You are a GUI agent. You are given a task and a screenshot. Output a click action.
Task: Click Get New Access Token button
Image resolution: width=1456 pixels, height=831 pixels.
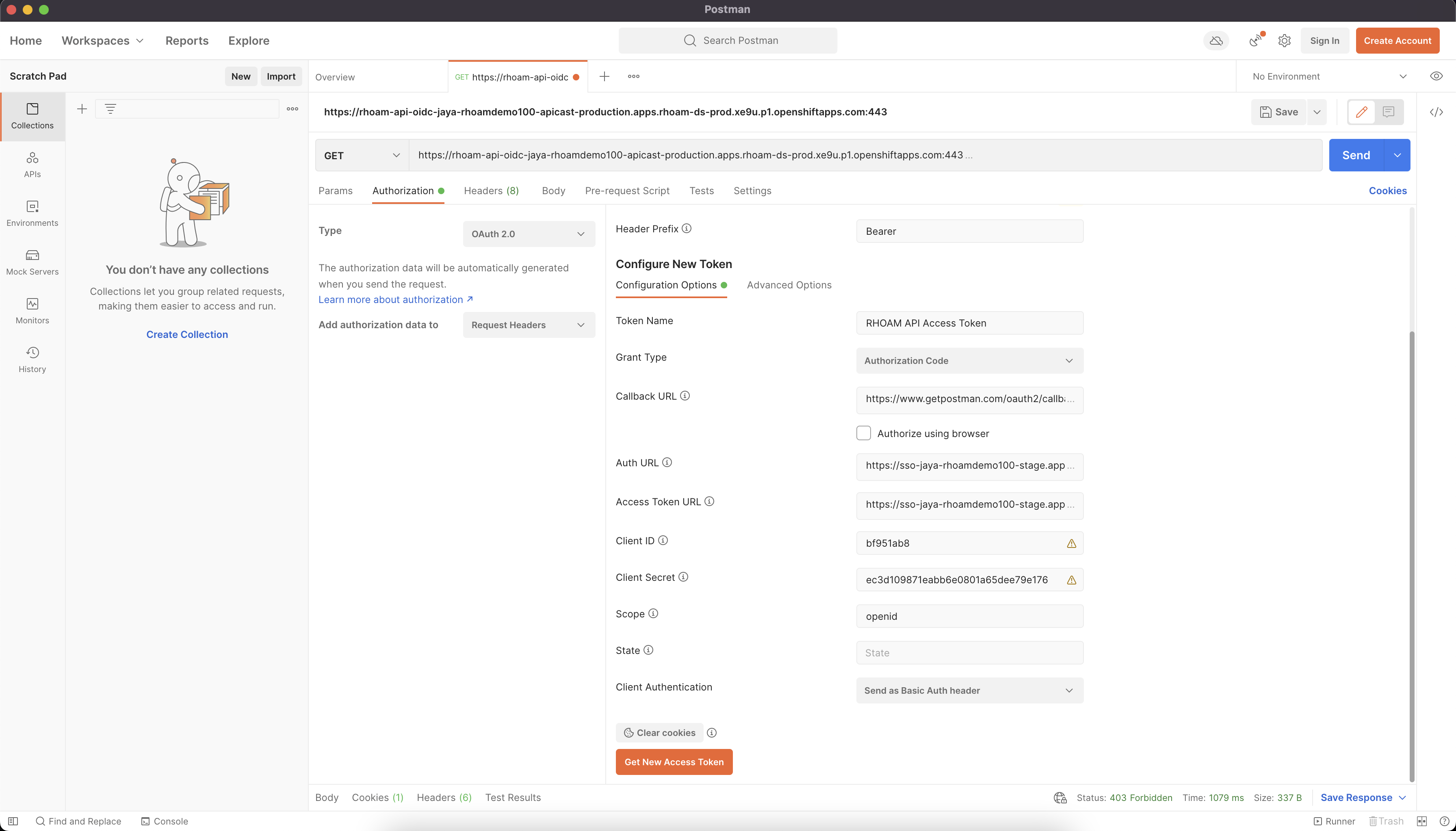click(674, 762)
